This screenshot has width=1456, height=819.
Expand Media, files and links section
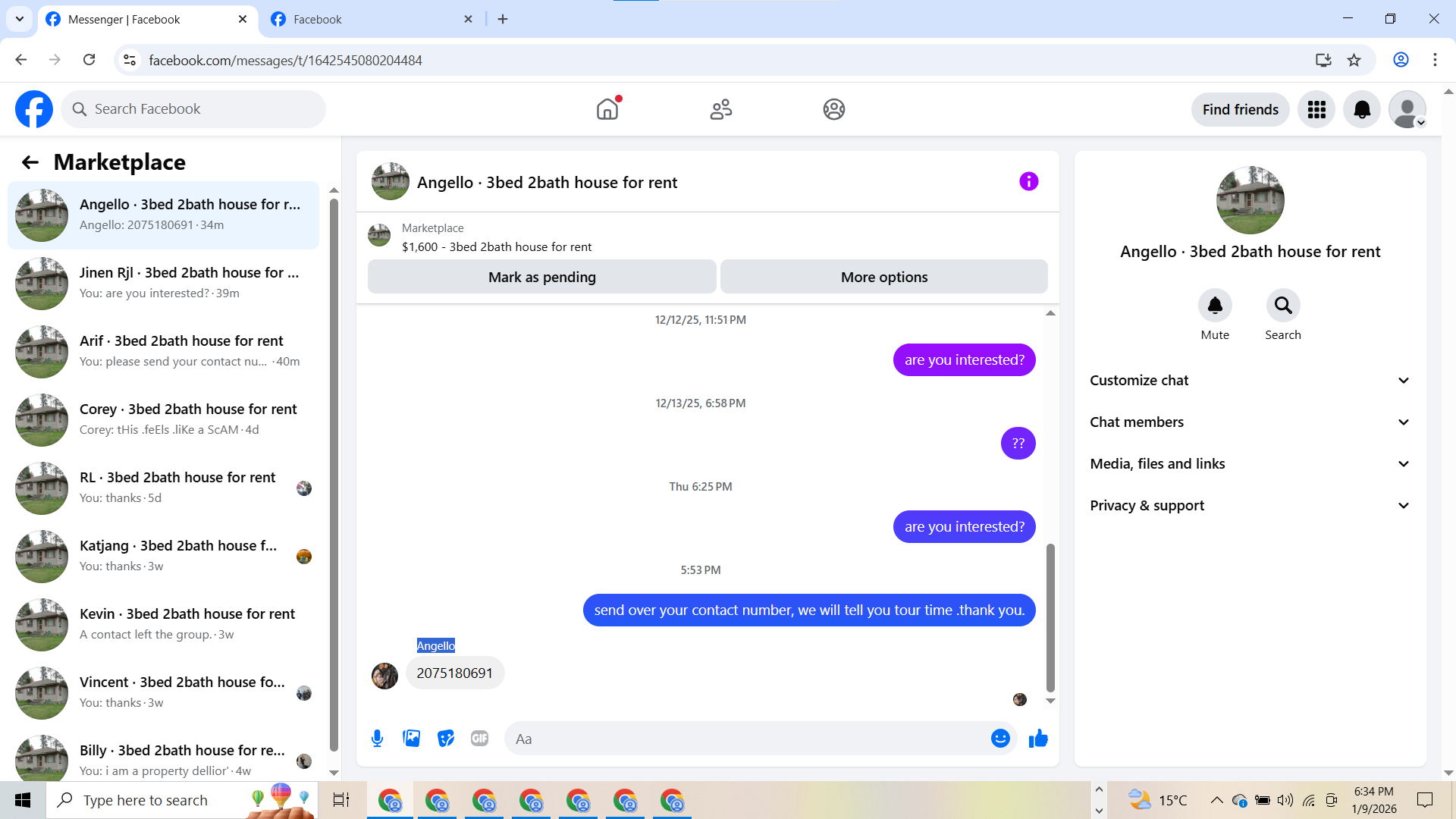[1250, 464]
